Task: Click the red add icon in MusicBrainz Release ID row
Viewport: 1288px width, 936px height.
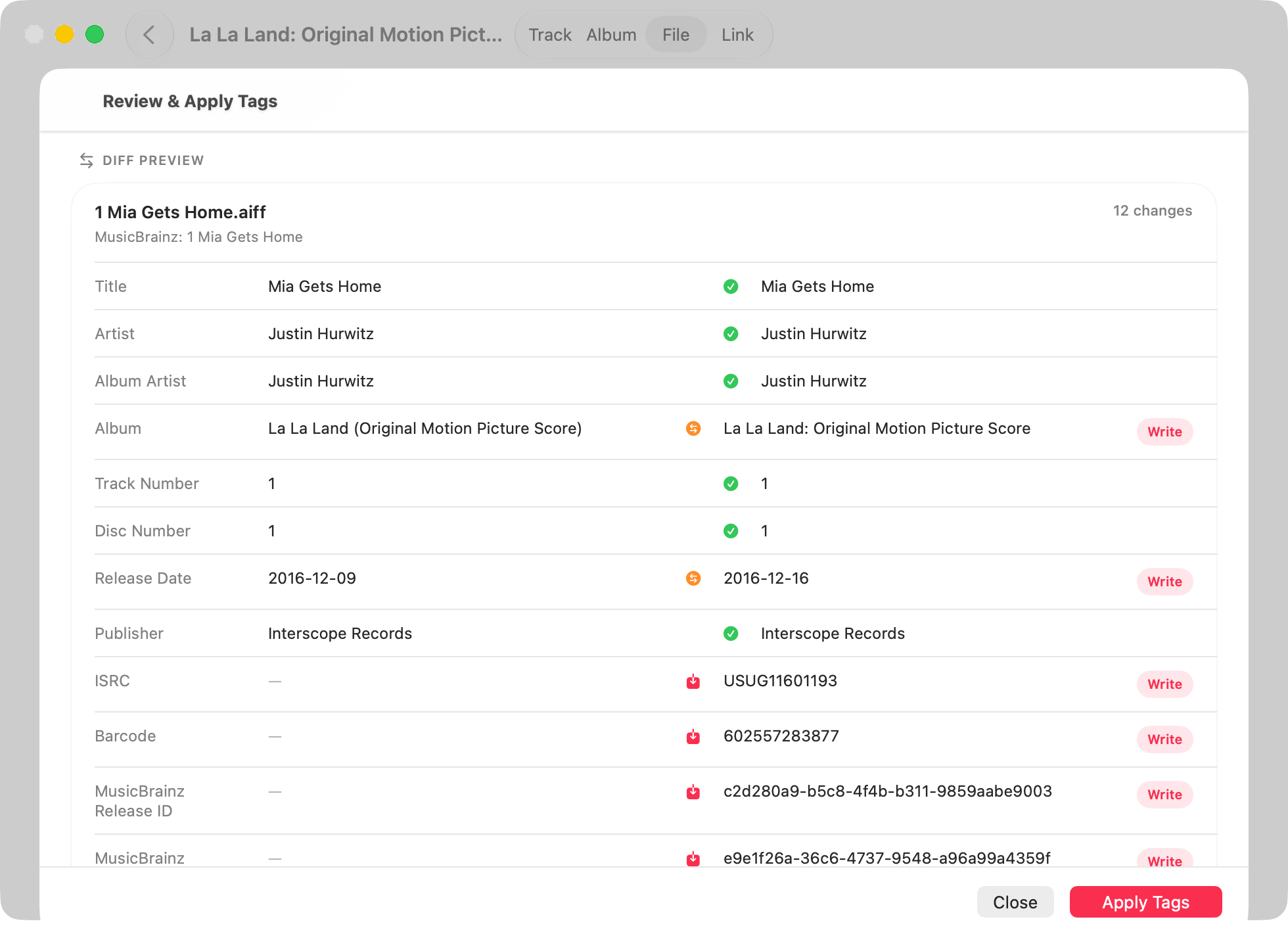Action: pyautogui.click(x=693, y=791)
